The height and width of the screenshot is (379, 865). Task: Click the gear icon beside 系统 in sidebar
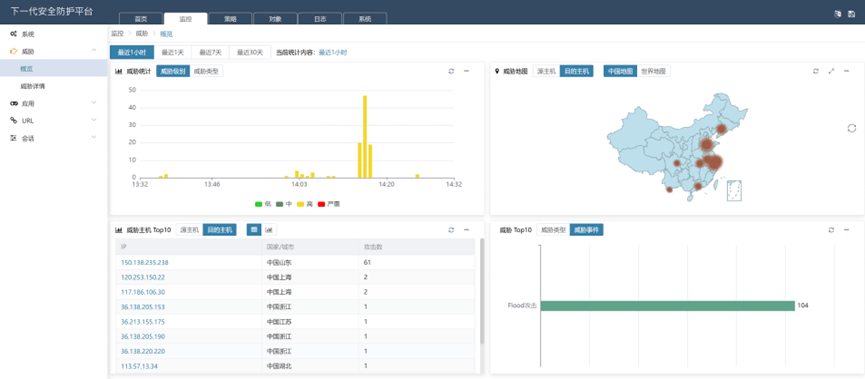point(14,34)
